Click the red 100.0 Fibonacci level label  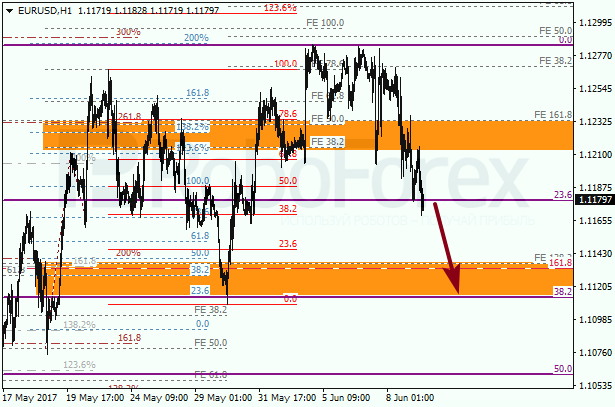coord(285,63)
